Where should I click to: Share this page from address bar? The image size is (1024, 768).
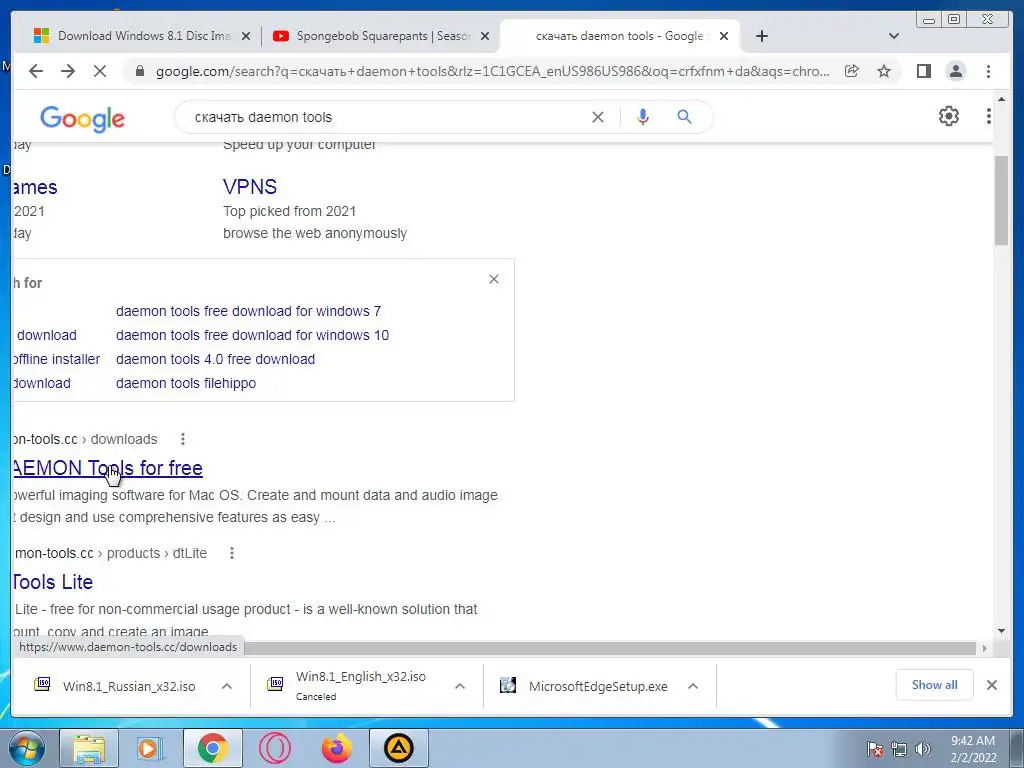(x=852, y=71)
